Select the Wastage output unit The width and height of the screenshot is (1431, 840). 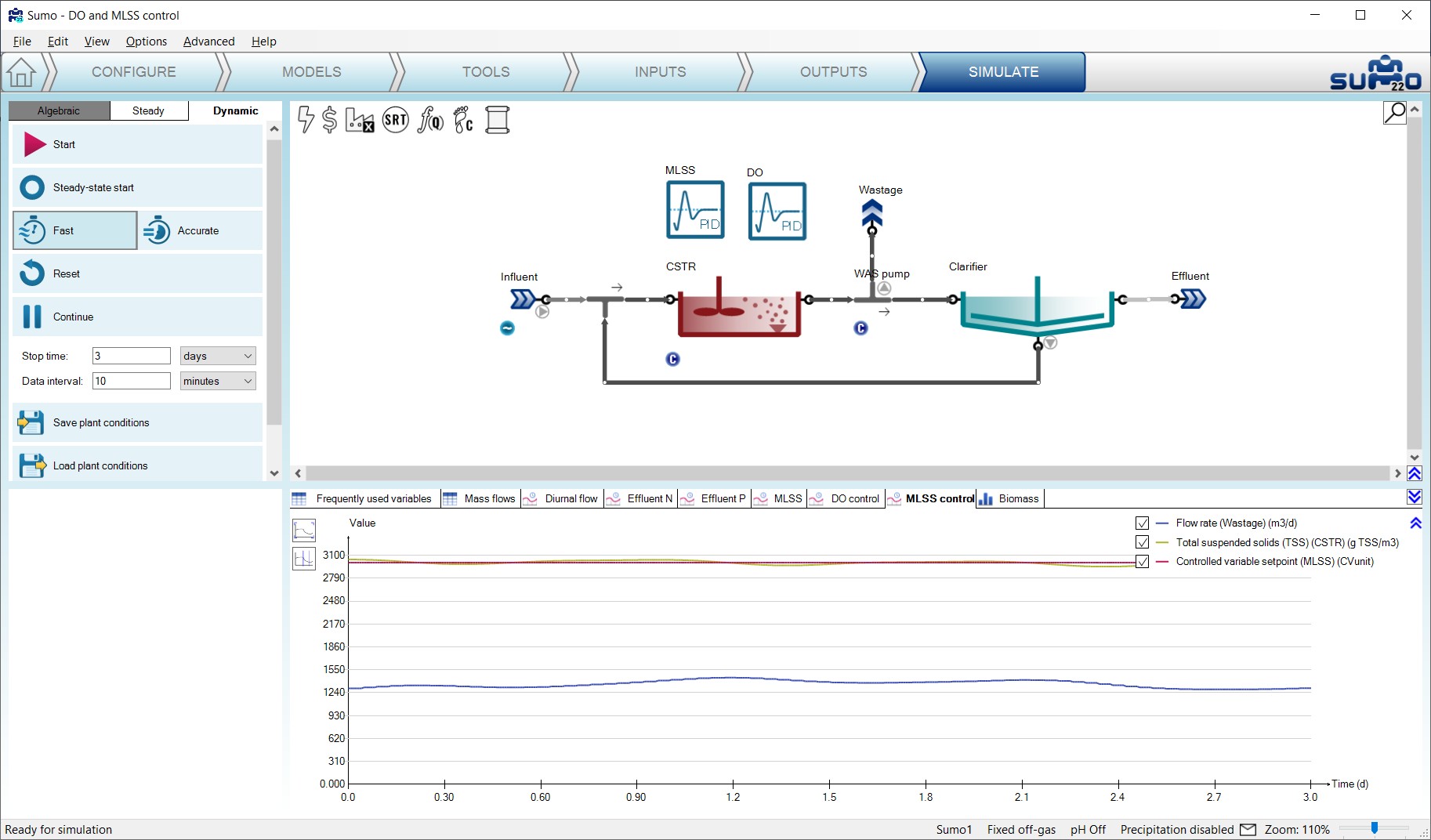pyautogui.click(x=872, y=213)
